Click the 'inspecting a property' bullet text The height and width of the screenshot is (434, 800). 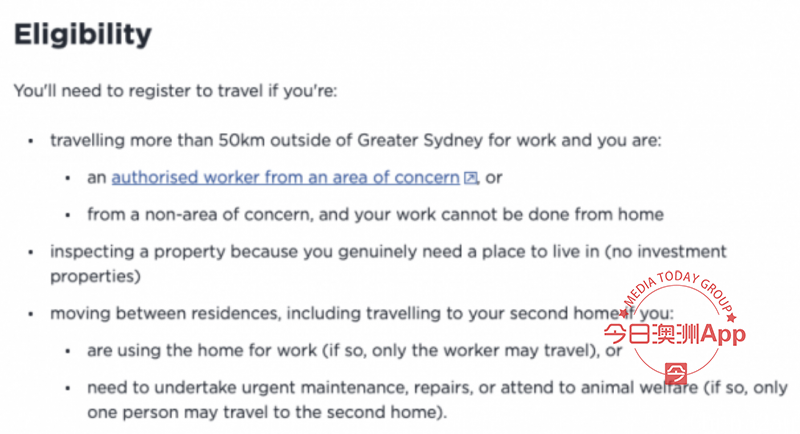point(388,264)
